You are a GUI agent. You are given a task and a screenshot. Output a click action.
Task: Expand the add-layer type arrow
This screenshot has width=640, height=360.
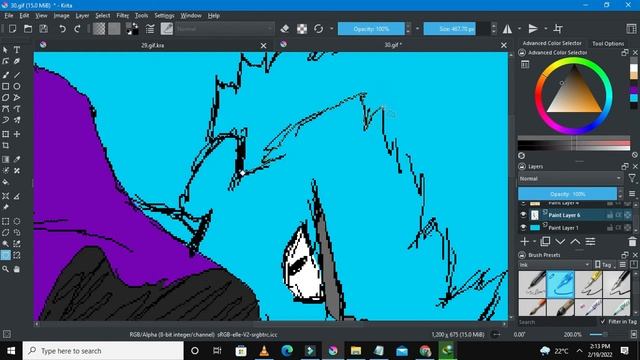point(534,242)
